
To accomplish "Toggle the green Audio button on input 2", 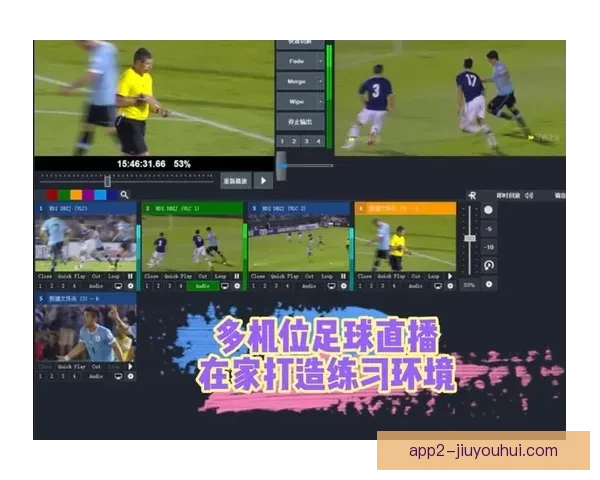I will point(202,285).
